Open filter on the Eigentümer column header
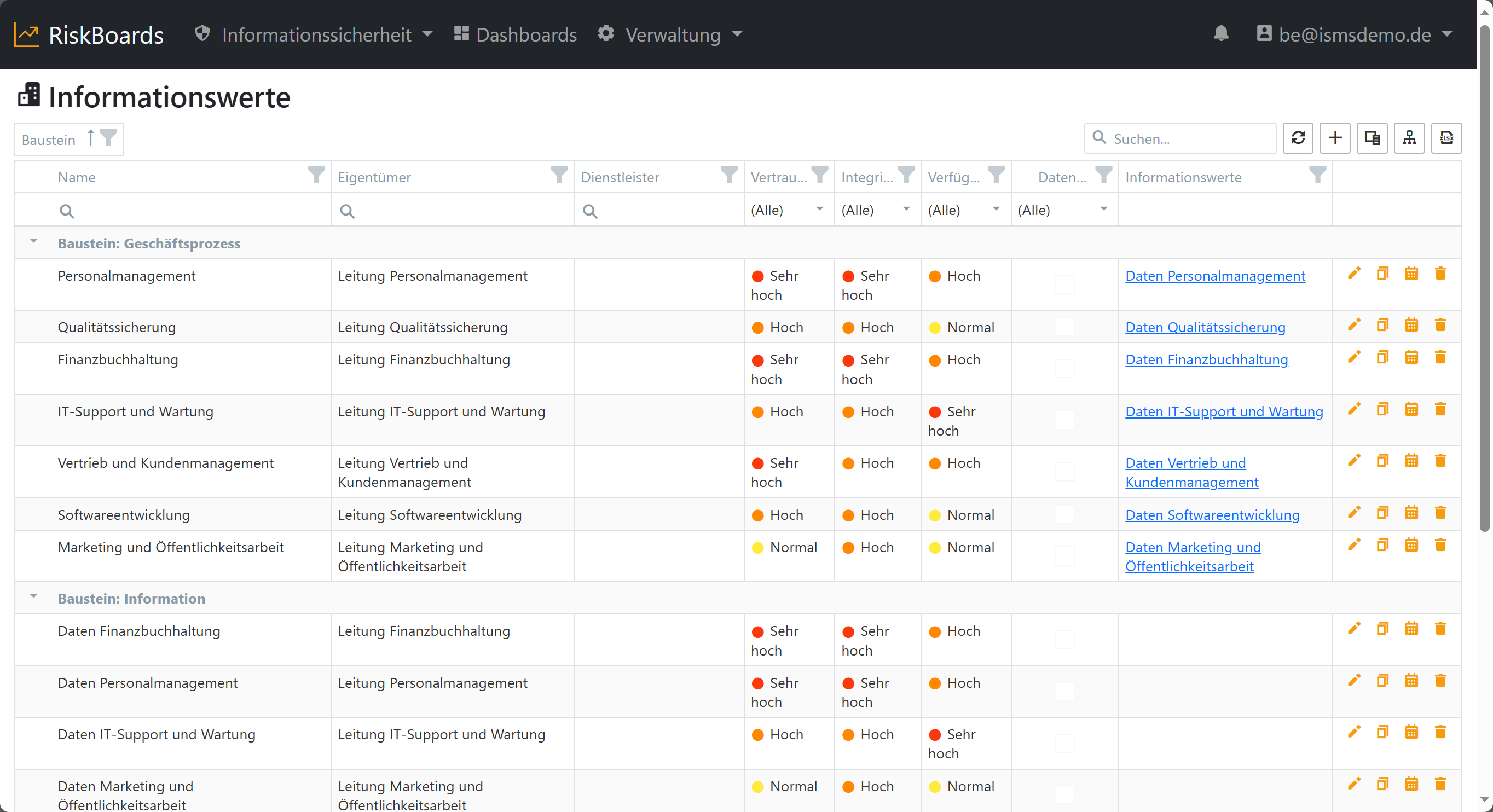 (559, 175)
